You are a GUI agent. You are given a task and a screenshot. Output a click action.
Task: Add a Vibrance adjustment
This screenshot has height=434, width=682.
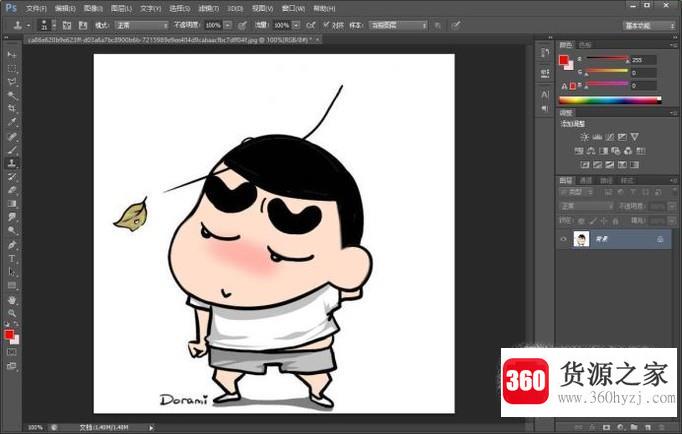[635, 137]
